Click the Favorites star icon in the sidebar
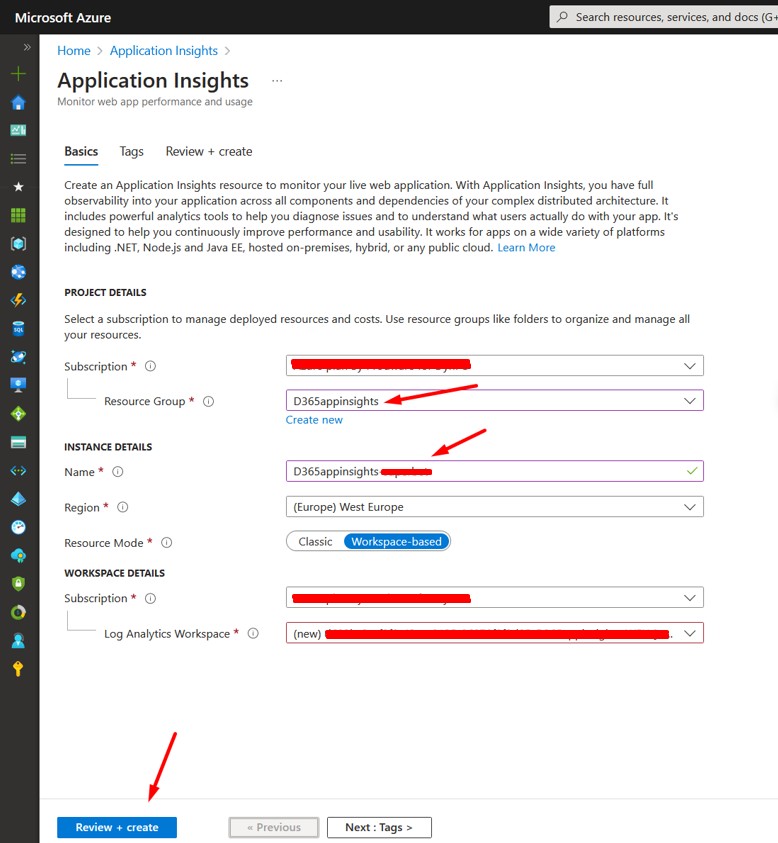 [18, 187]
